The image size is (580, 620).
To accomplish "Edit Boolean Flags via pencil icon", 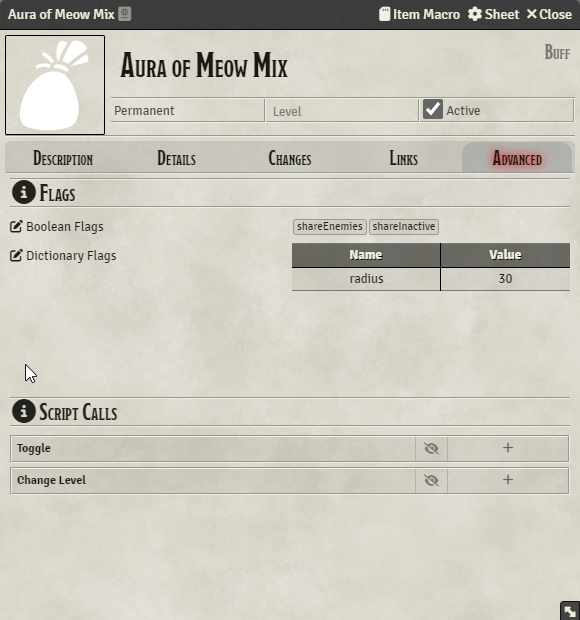I will (x=16, y=227).
